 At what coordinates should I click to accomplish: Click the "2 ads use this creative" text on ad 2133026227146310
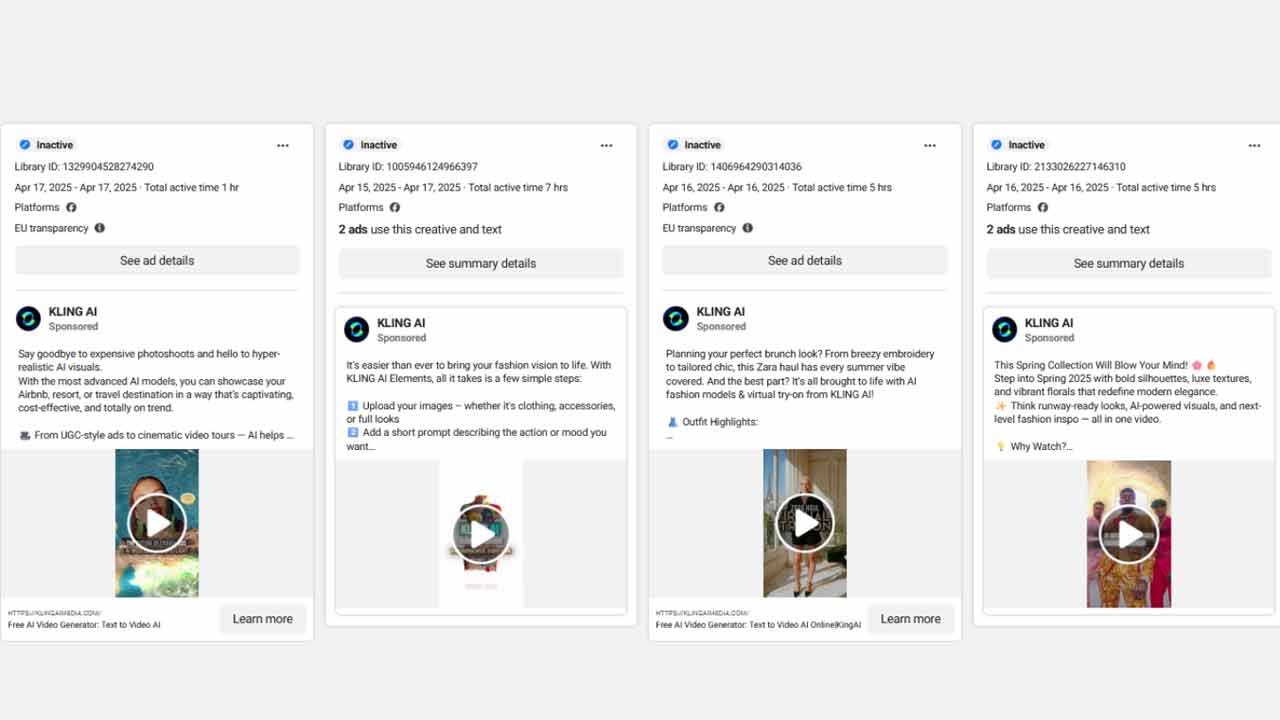1068,229
